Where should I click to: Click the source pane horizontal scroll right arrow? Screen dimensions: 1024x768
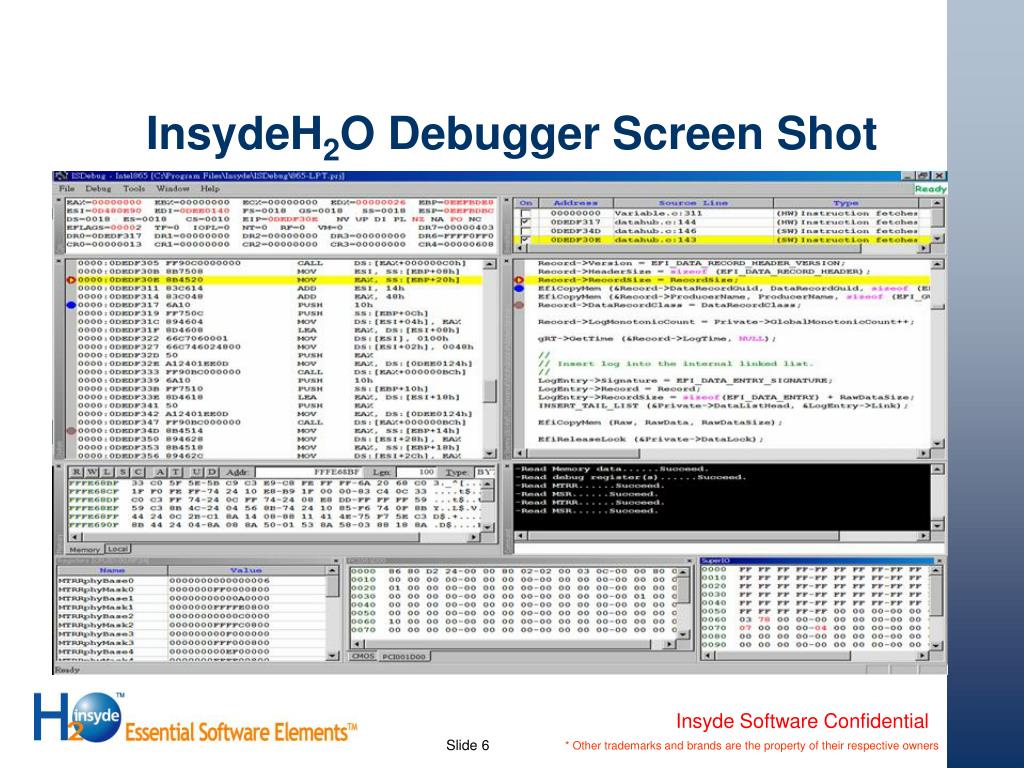pos(924,453)
